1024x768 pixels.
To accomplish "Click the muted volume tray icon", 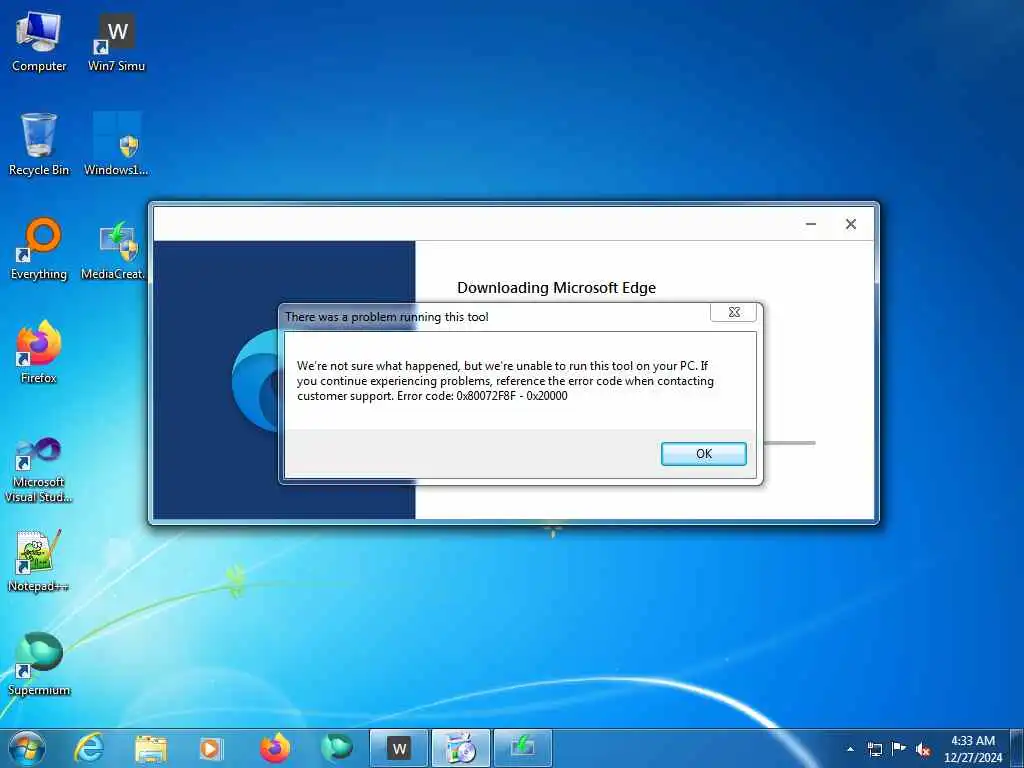I will click(x=923, y=749).
